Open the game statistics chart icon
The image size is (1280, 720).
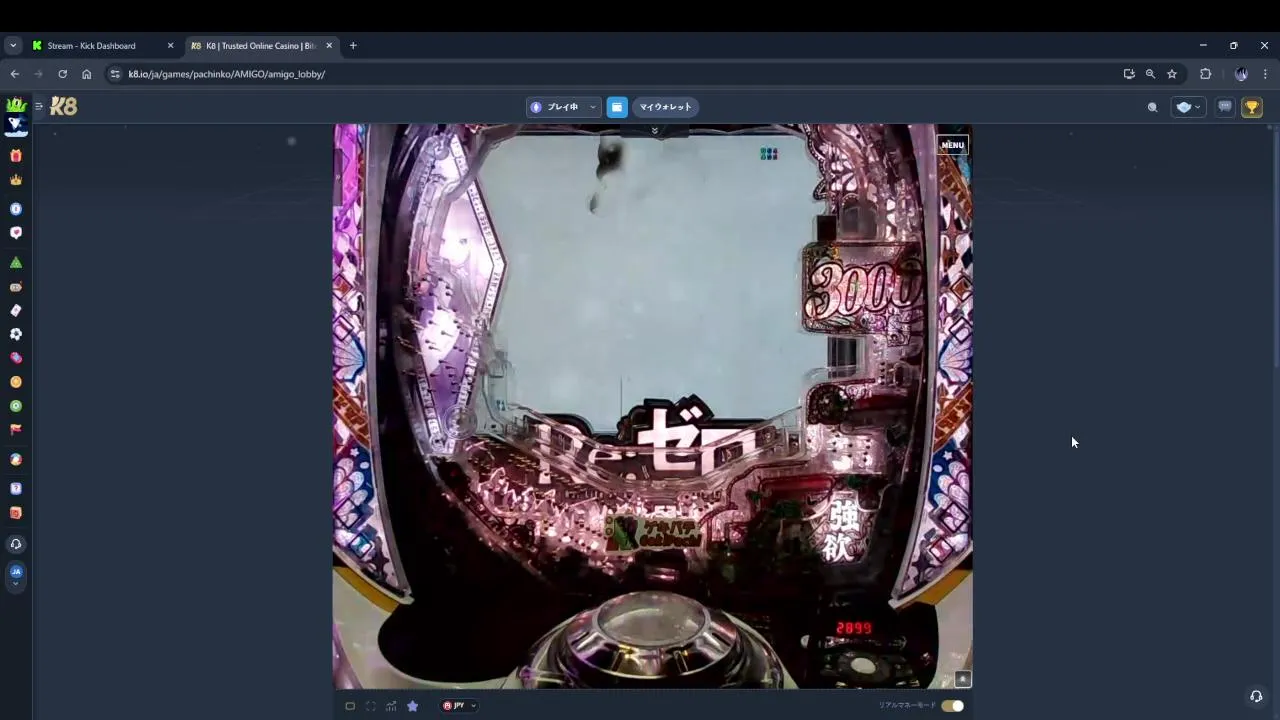tap(391, 706)
